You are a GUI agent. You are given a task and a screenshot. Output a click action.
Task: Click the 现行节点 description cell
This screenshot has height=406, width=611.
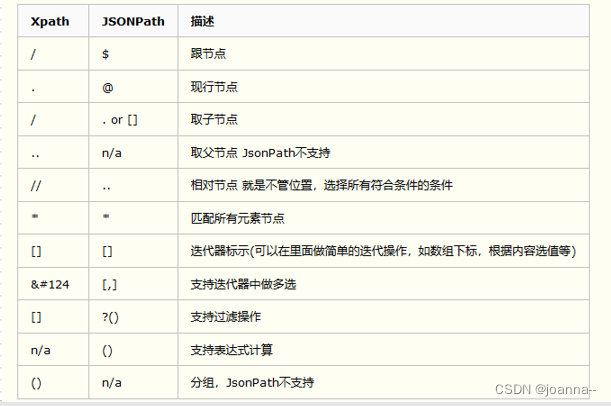[x=383, y=86]
